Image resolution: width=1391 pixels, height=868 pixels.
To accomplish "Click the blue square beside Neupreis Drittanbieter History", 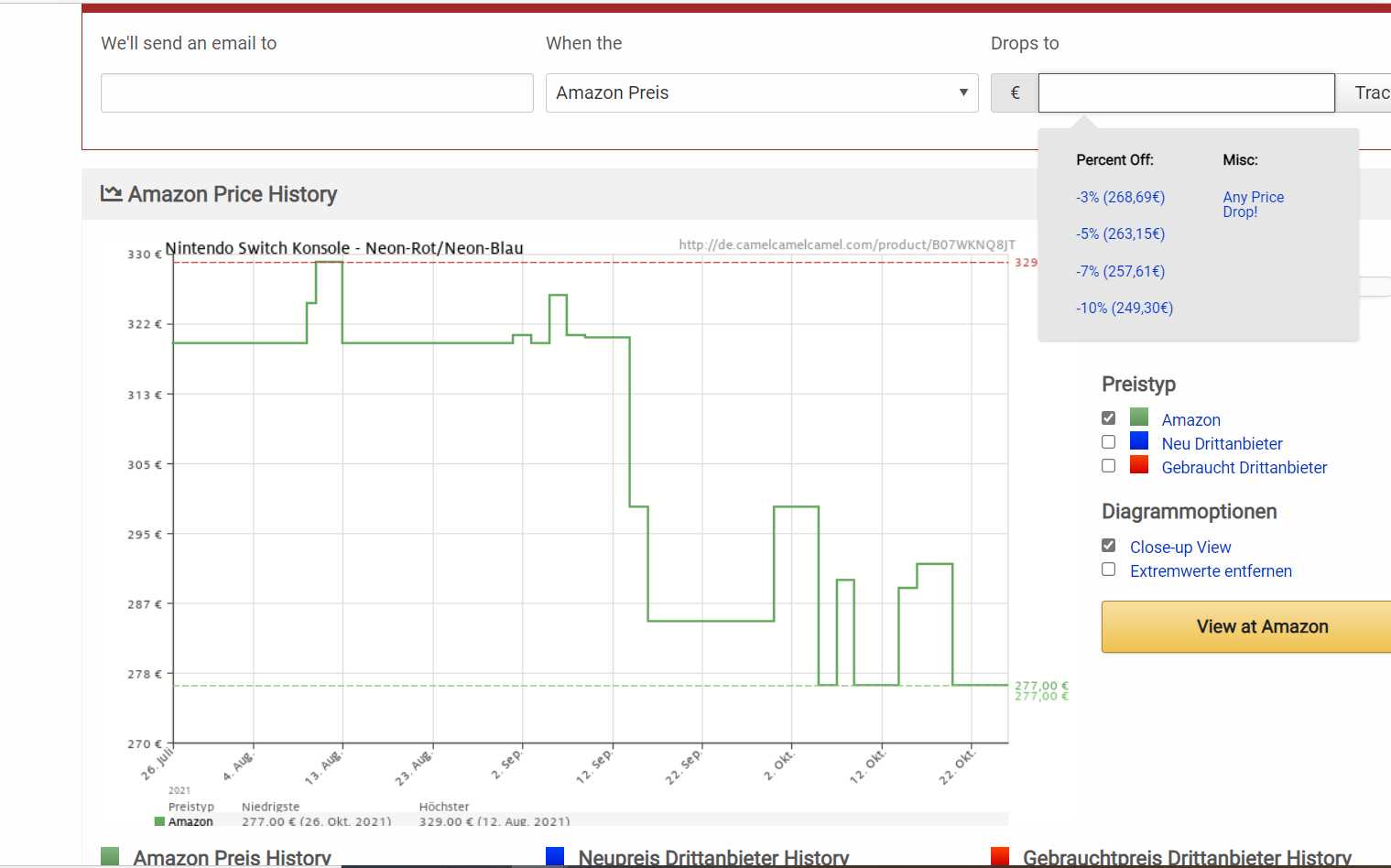I will tap(555, 857).
